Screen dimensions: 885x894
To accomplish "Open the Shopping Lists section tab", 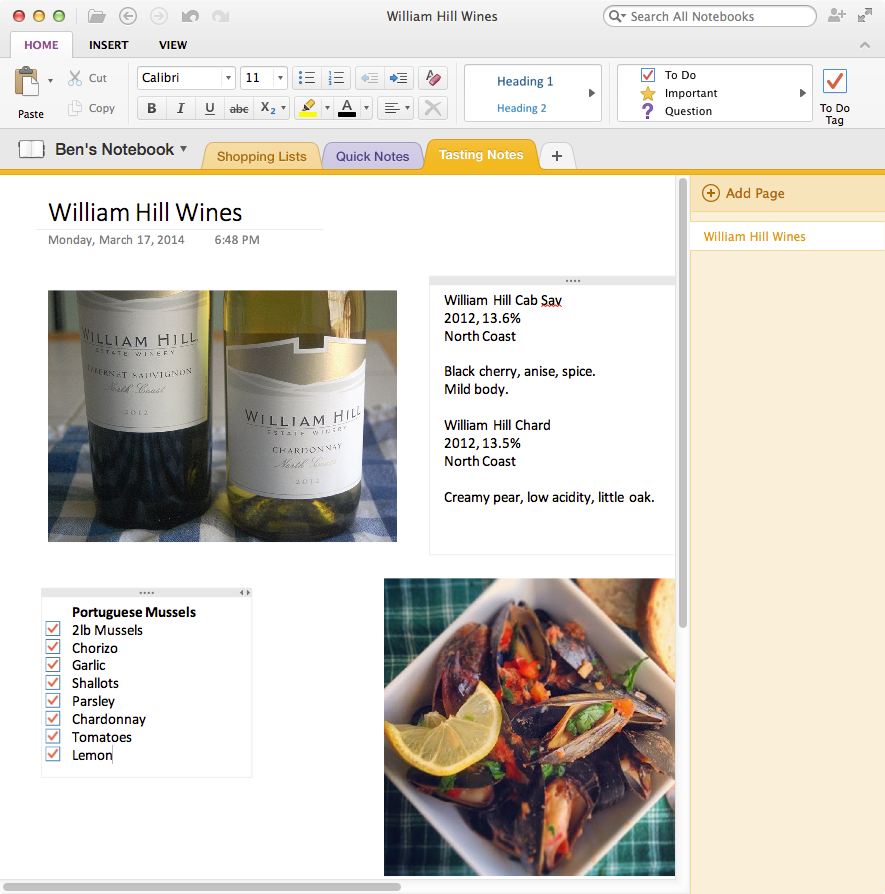I will click(x=261, y=156).
